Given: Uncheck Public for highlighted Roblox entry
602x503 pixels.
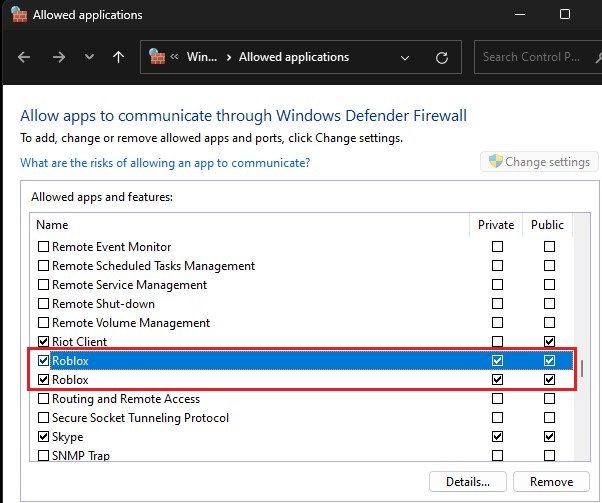Looking at the screenshot, I should (548, 361).
